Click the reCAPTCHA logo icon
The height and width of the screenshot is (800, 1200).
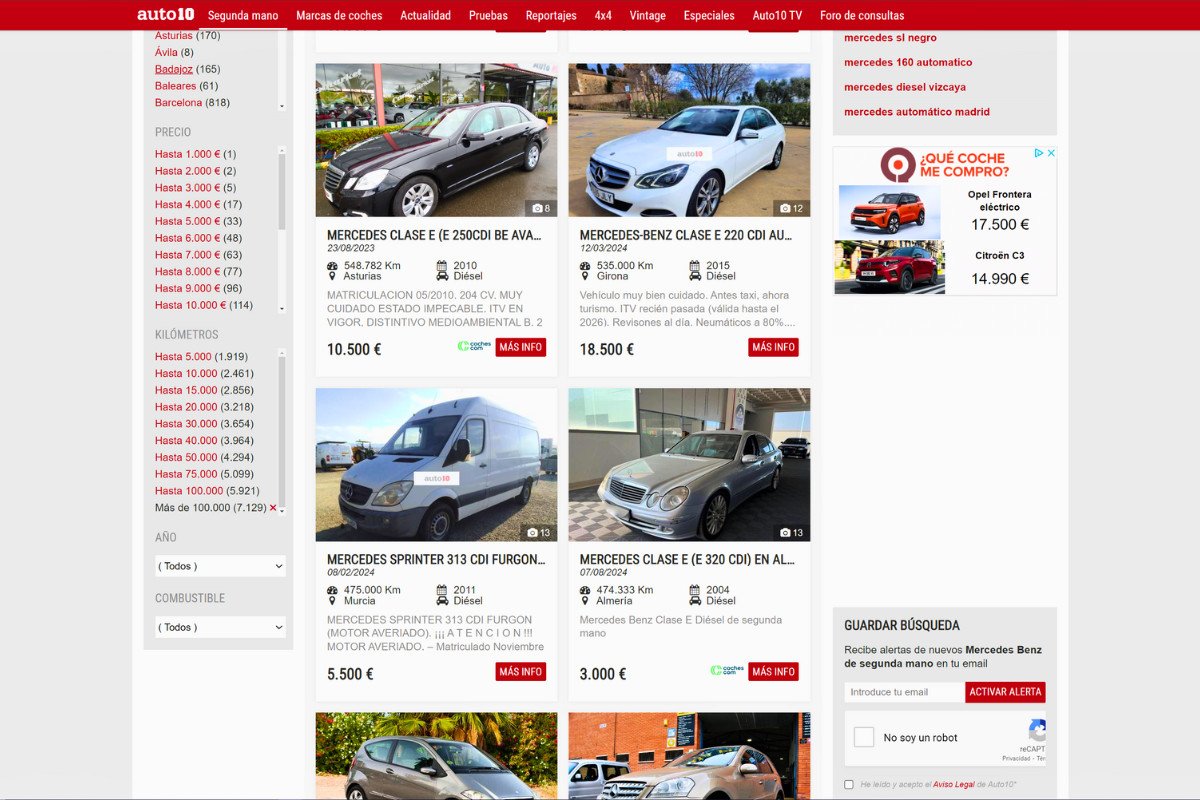[x=1036, y=730]
